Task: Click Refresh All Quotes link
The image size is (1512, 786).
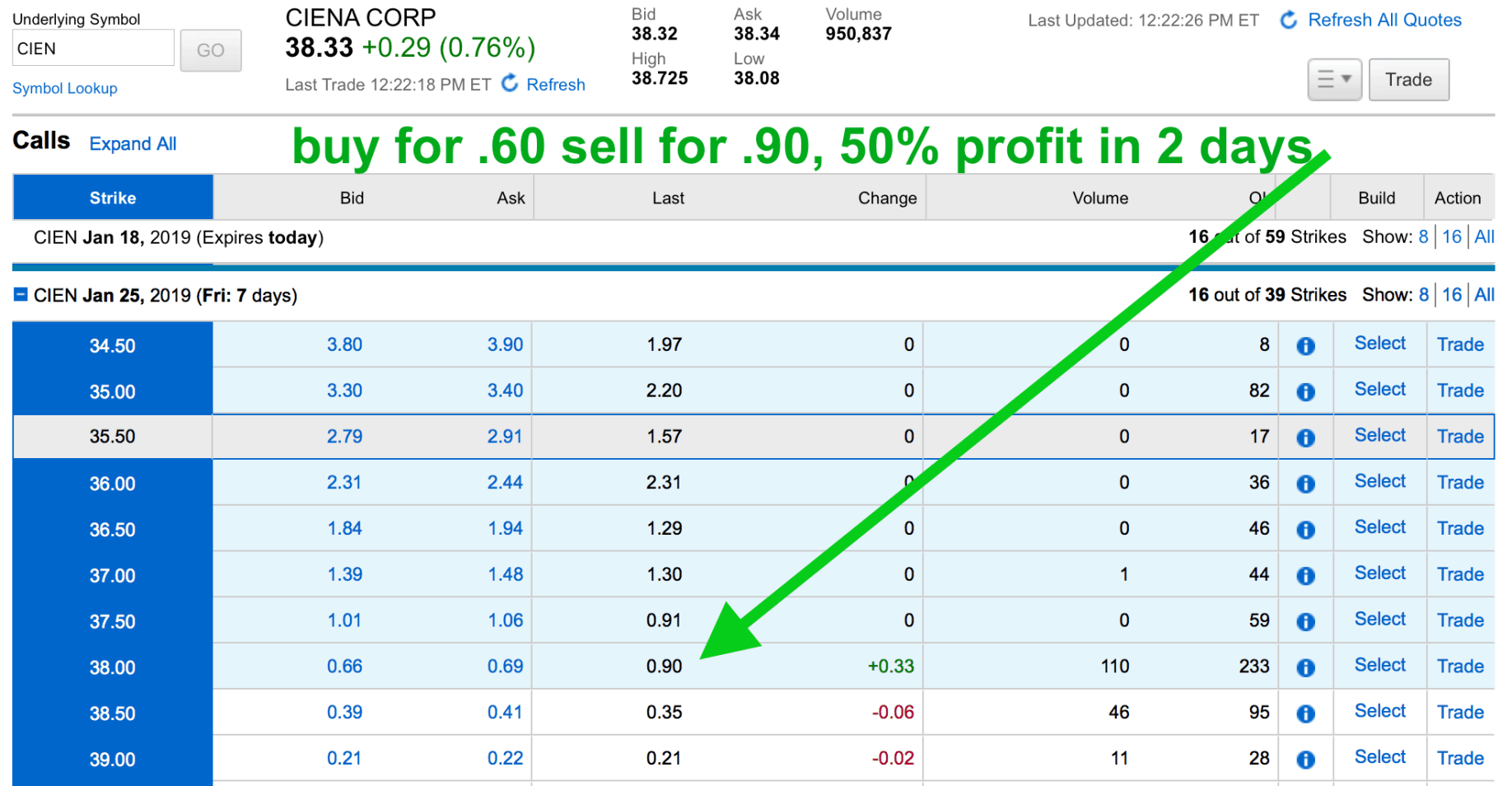Action: click(x=1384, y=20)
